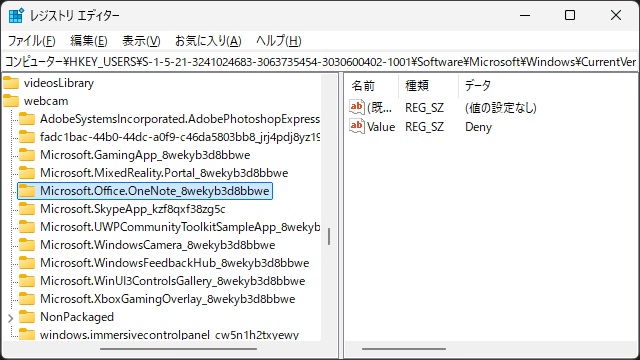The image size is (640, 360).
Task: Click the tree pane vertical scrollbar thumb
Action: coord(329,236)
